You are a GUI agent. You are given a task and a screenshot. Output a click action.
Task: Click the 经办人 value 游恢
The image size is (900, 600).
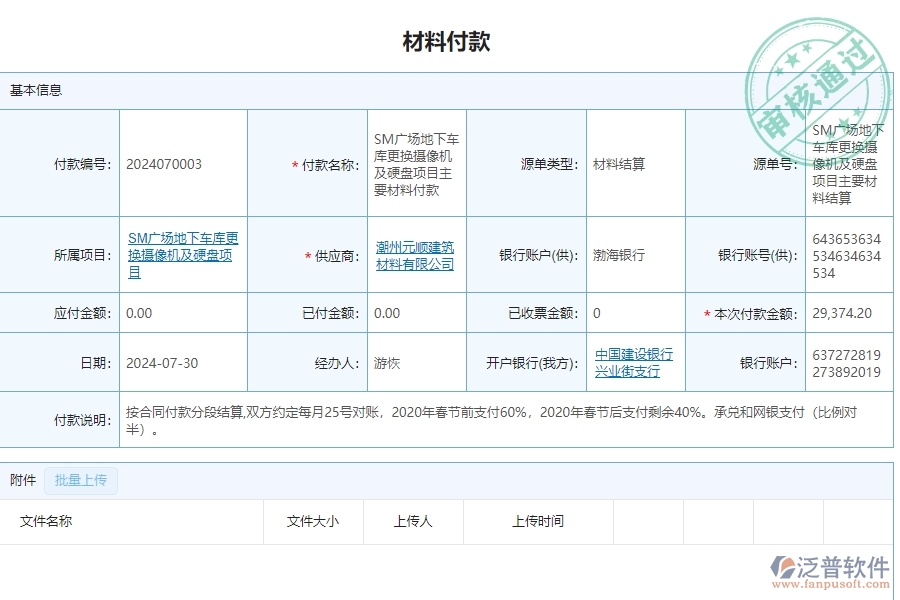pos(389,362)
